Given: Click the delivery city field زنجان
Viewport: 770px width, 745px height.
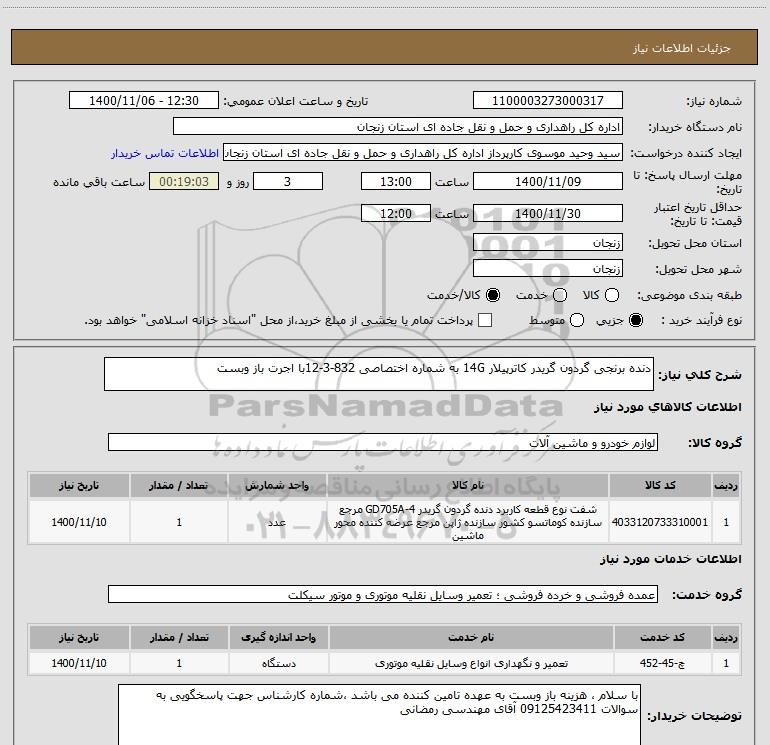Looking at the screenshot, I should [548, 269].
